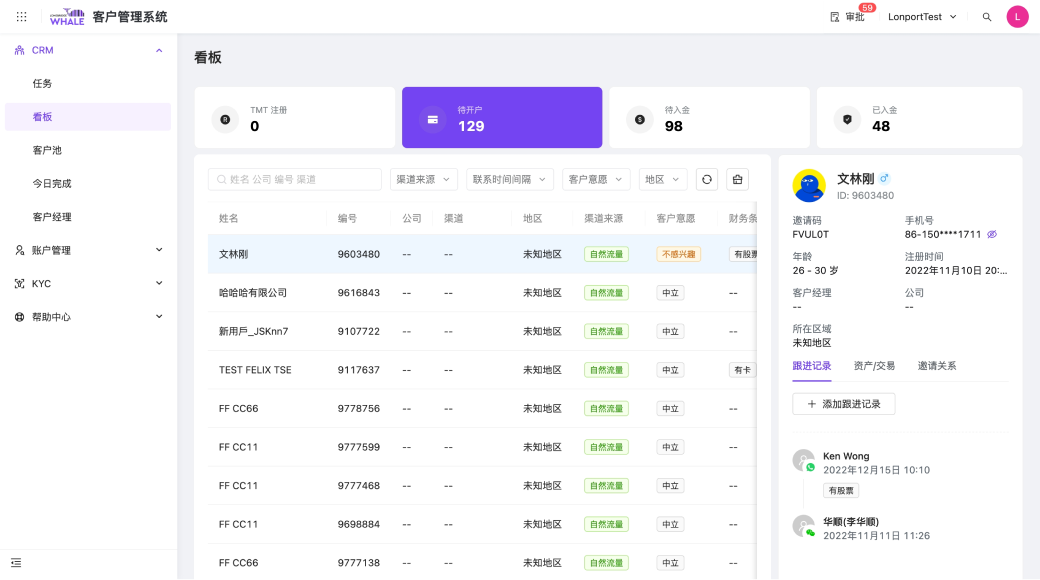This screenshot has width=1040, height=580.
Task: Click the 账户管理 person icon
Action: pos(19,250)
